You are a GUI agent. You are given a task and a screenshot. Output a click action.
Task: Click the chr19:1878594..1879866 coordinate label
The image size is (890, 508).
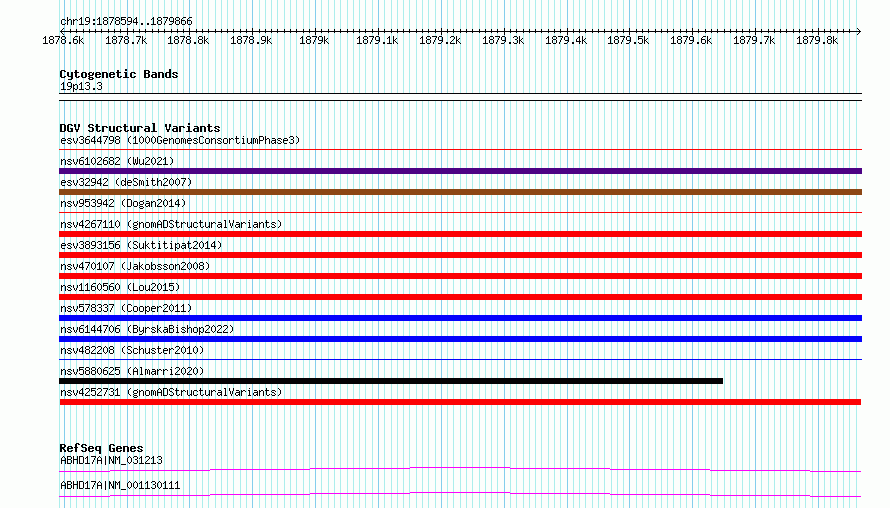click(126, 21)
